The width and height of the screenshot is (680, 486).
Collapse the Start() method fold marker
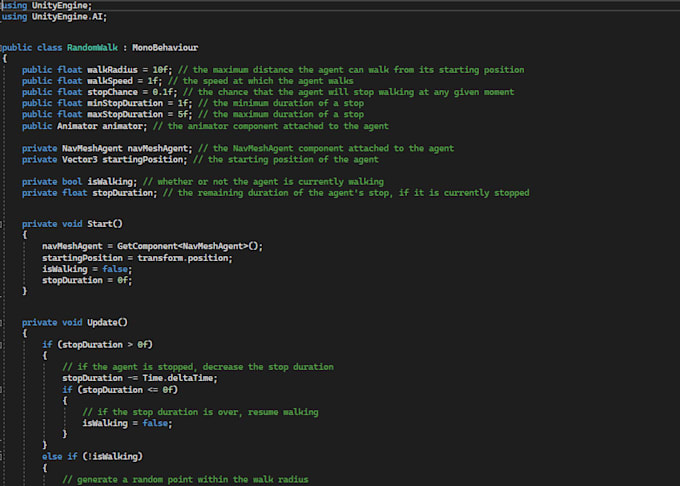click(x=1, y=224)
